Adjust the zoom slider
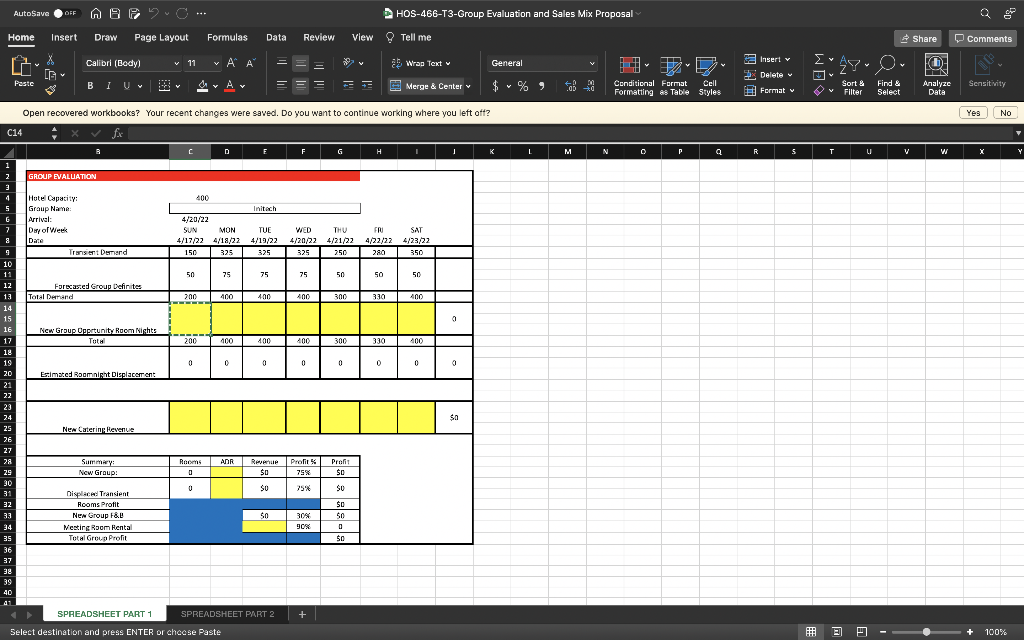The image size is (1024, 640). [x=925, y=632]
